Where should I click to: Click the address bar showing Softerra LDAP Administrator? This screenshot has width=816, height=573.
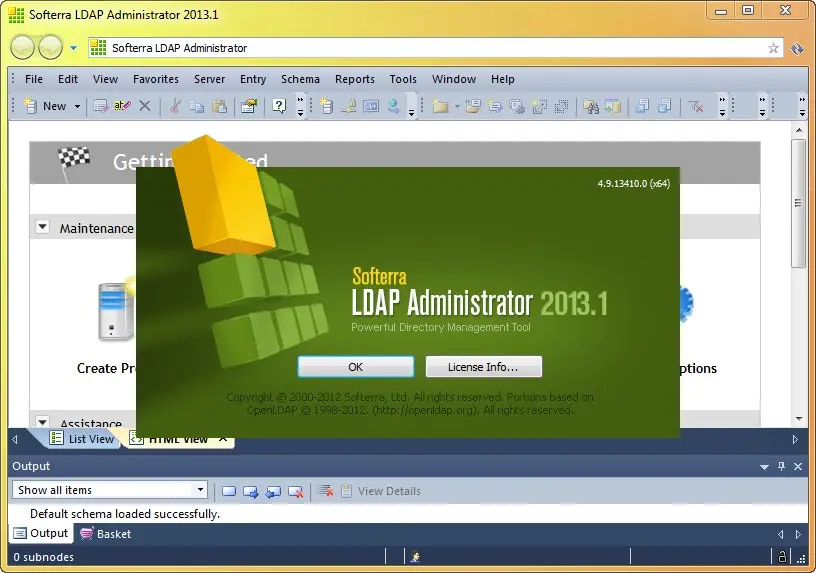click(x=435, y=48)
